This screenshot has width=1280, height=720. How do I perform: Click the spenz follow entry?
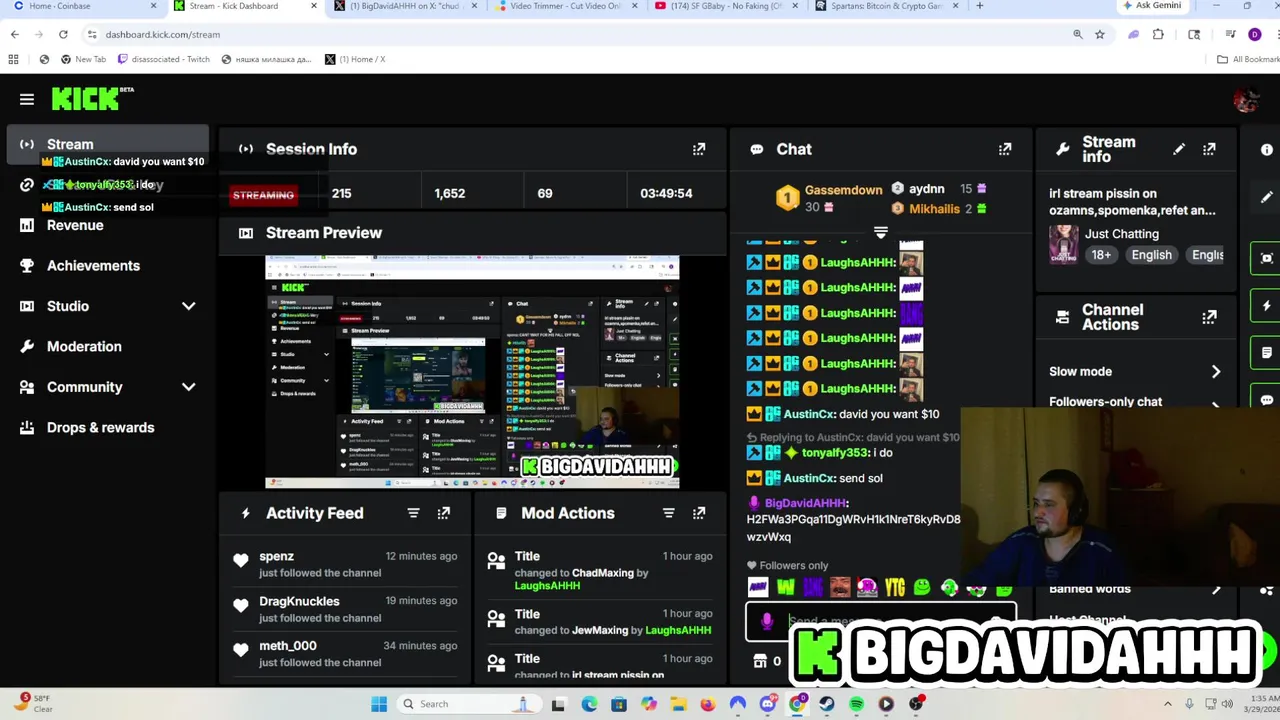click(344, 564)
